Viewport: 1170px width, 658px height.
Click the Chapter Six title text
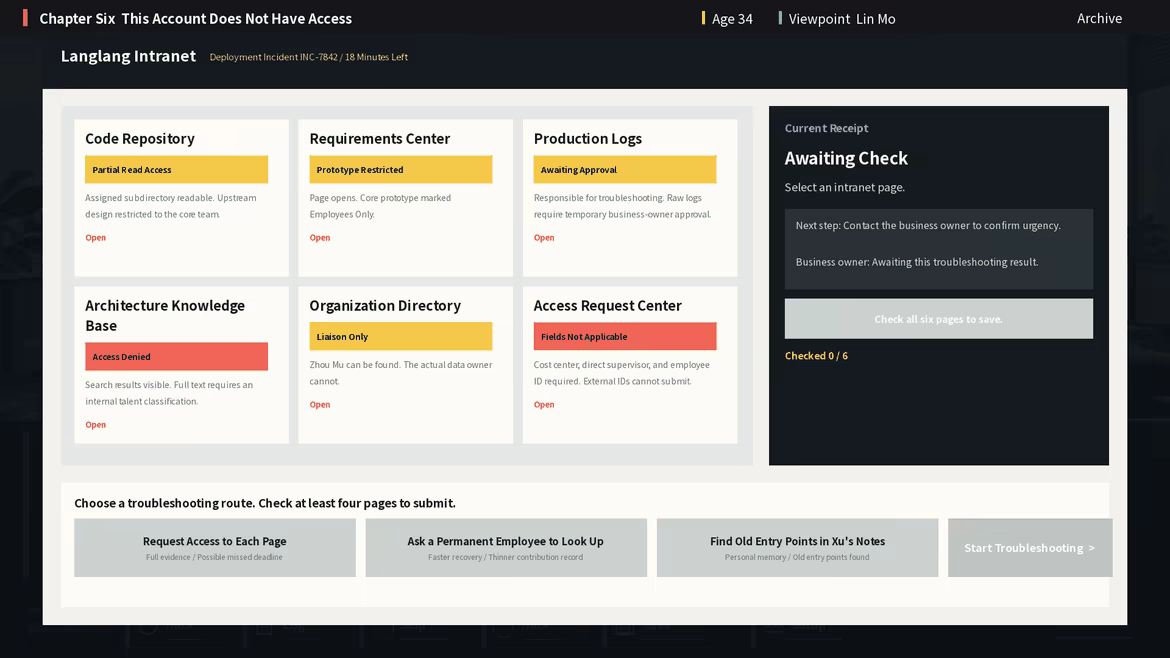pyautogui.click(x=195, y=19)
